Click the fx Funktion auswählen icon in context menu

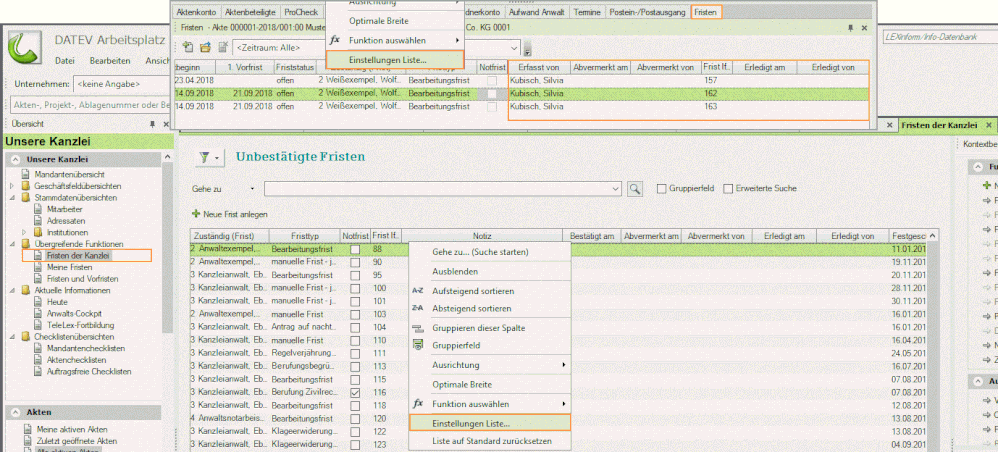[x=418, y=403]
